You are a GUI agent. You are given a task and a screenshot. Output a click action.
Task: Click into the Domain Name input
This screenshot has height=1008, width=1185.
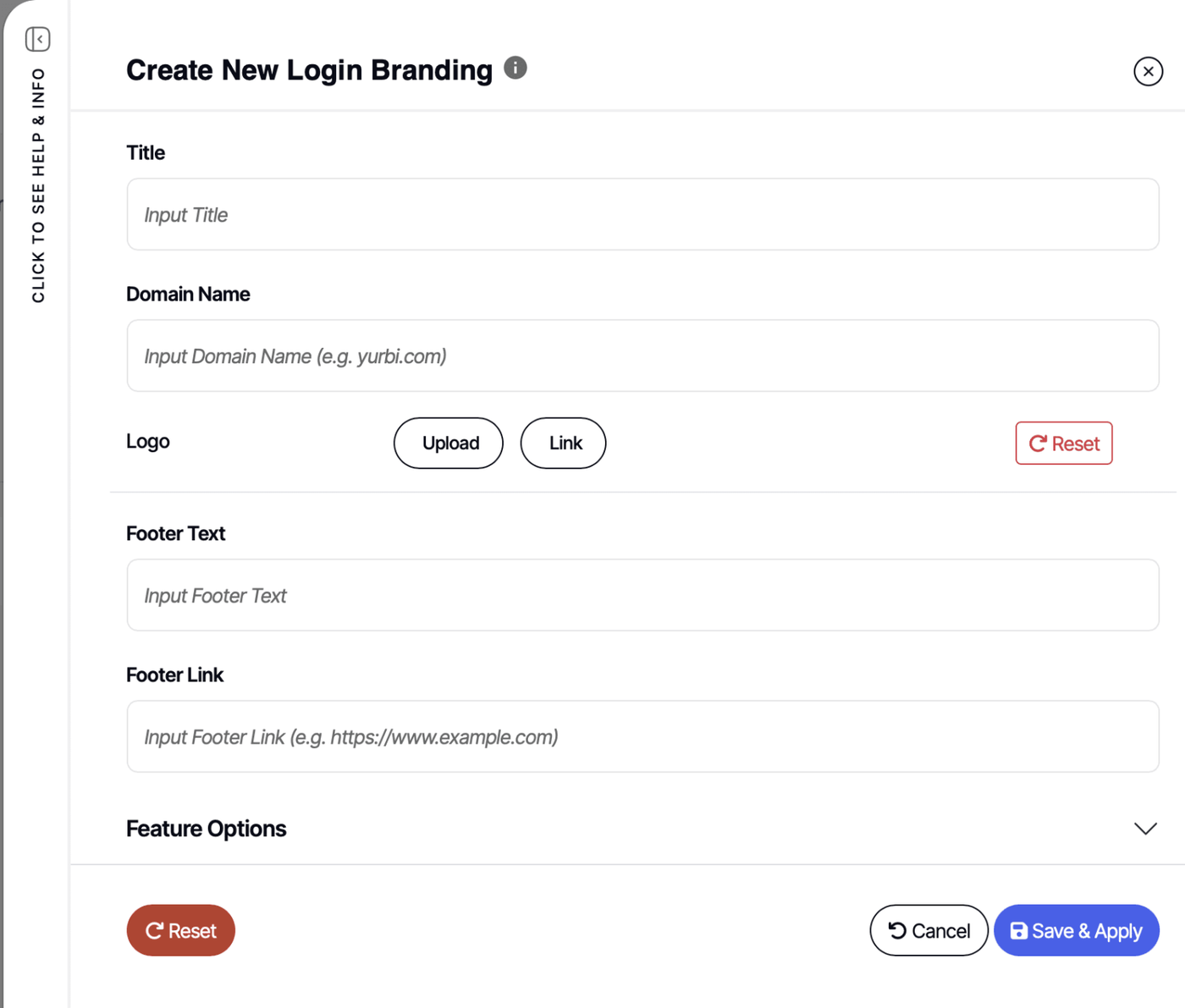(642, 356)
